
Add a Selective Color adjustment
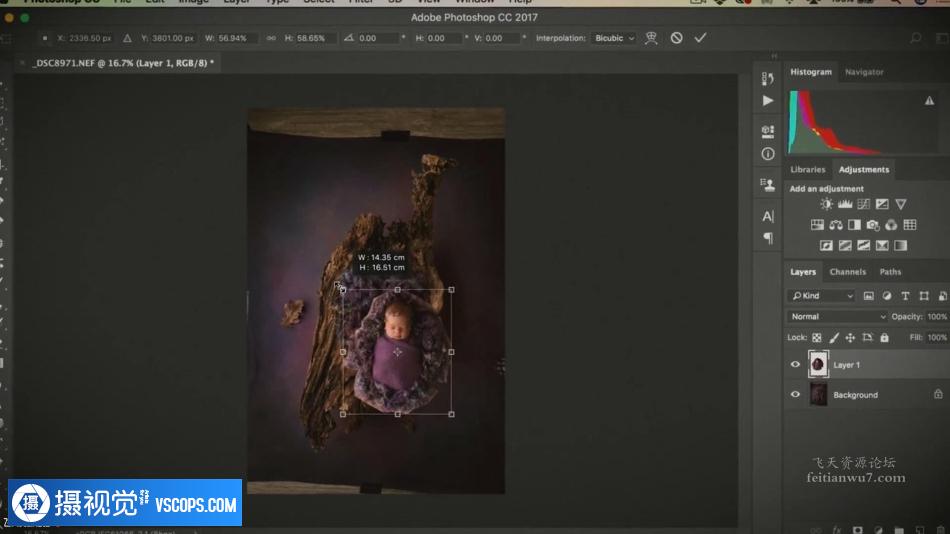coord(882,245)
